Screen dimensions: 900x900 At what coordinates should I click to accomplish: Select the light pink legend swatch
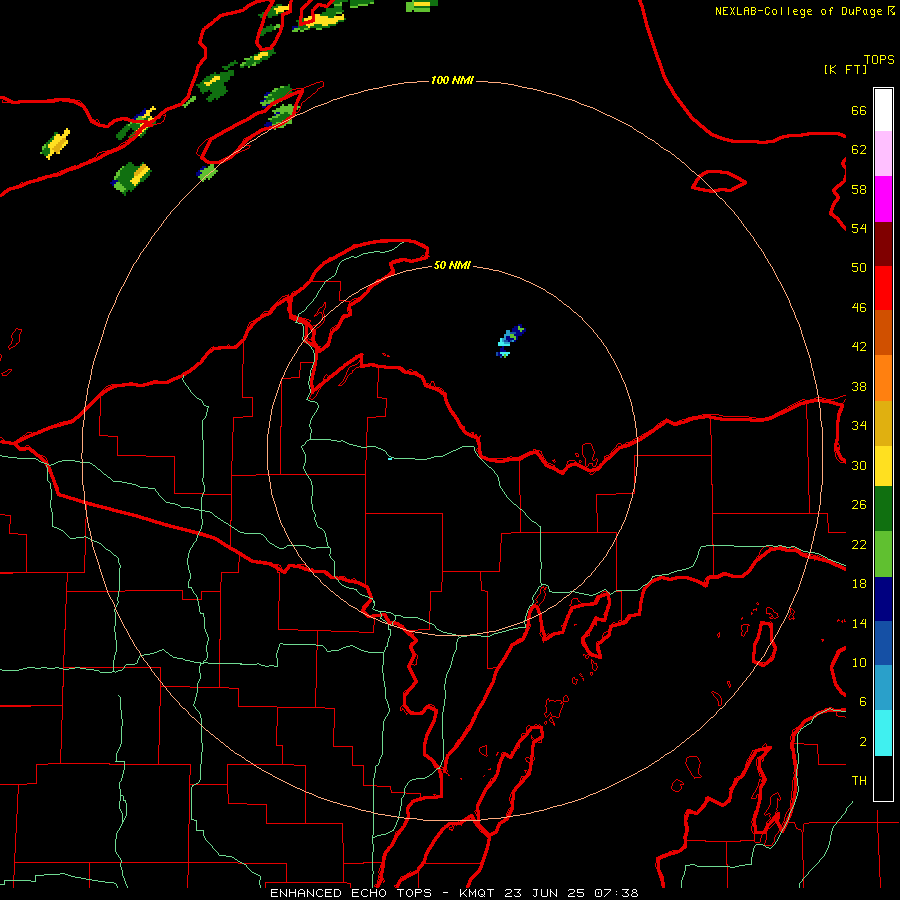883,154
